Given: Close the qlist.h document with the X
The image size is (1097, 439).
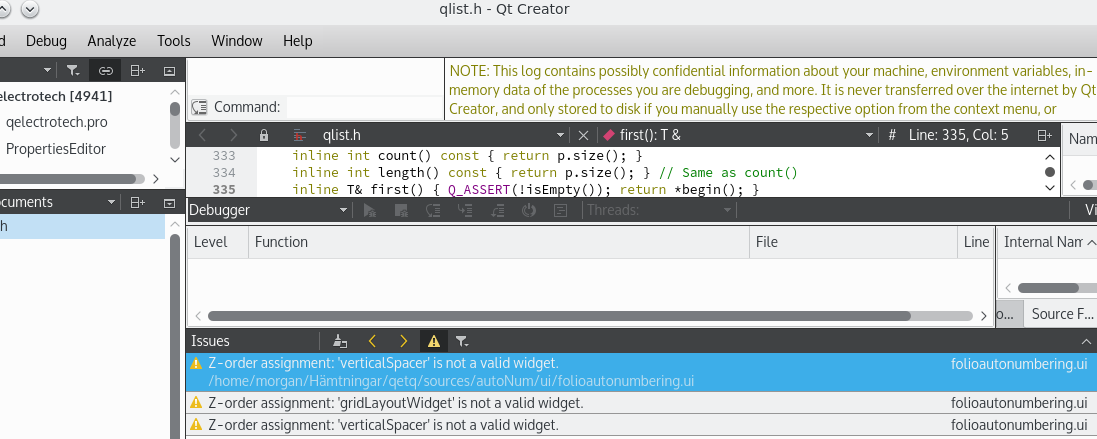Looking at the screenshot, I should (x=583, y=135).
